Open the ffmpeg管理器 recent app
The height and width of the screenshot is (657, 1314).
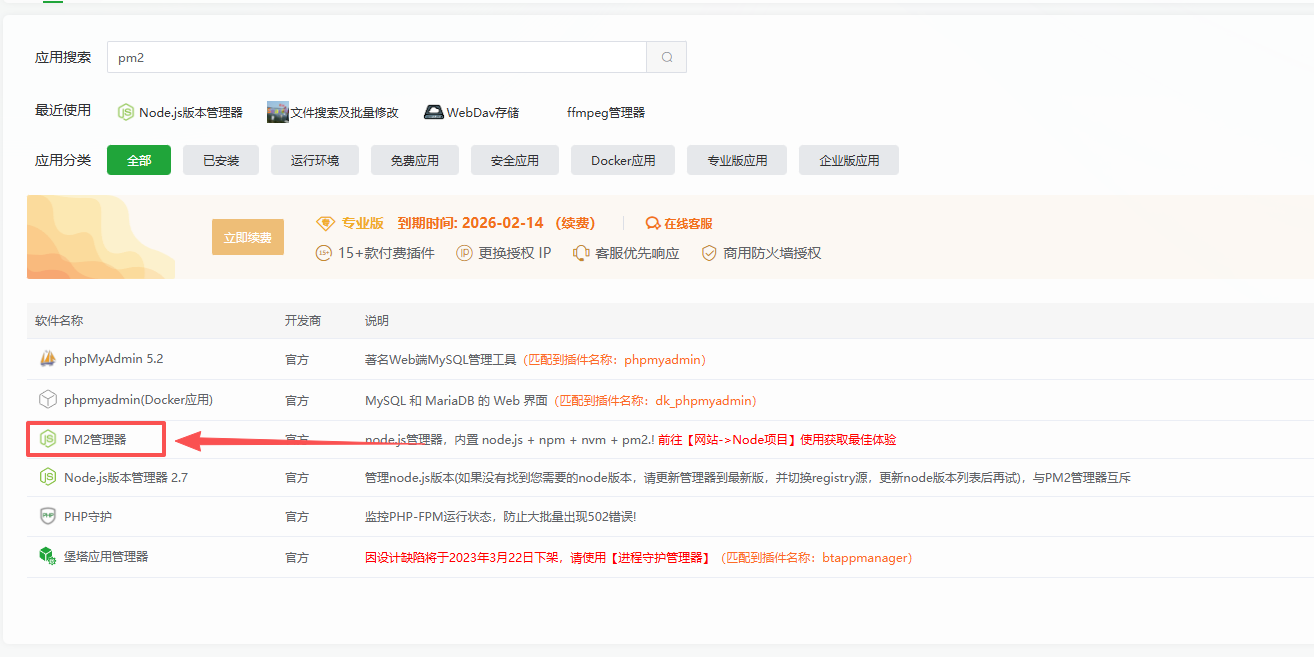coord(606,112)
